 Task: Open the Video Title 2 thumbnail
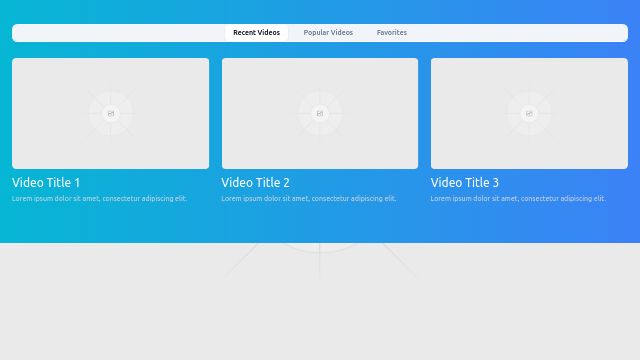point(320,113)
